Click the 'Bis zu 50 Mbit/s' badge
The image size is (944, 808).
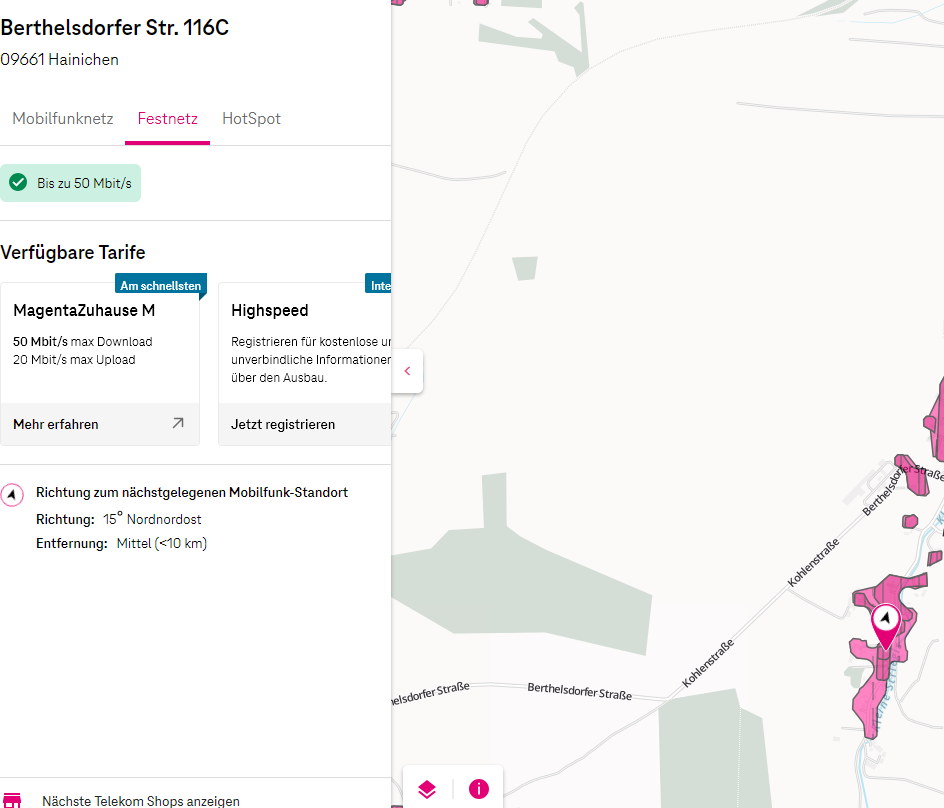[70, 183]
